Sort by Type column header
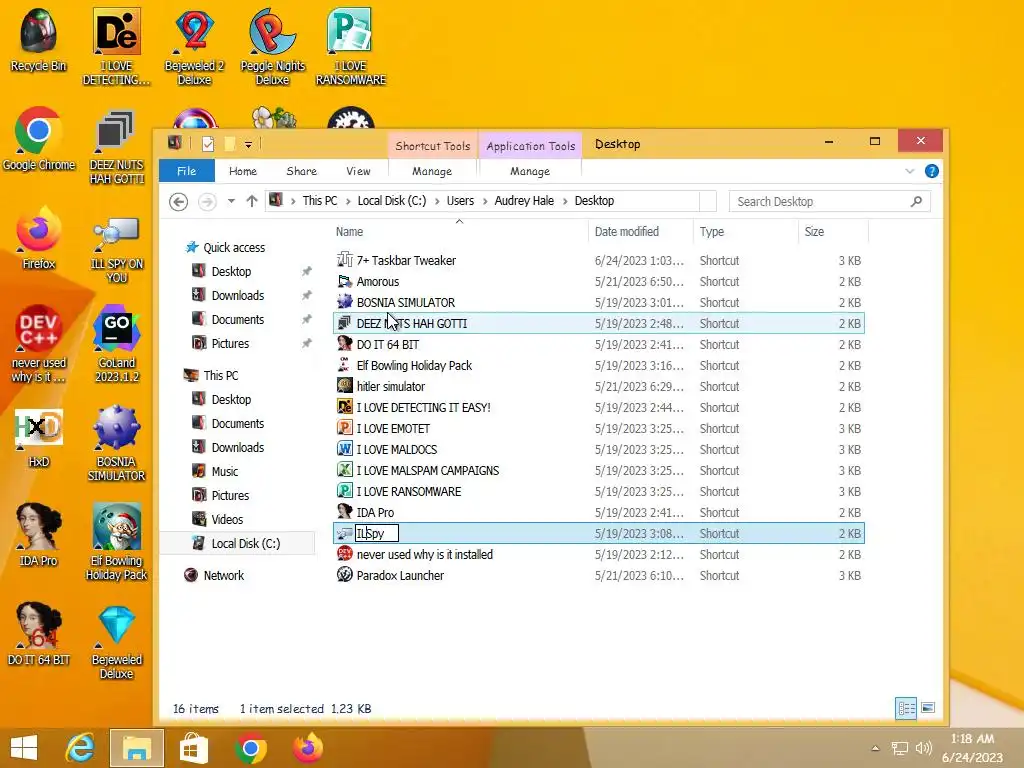 (745, 231)
